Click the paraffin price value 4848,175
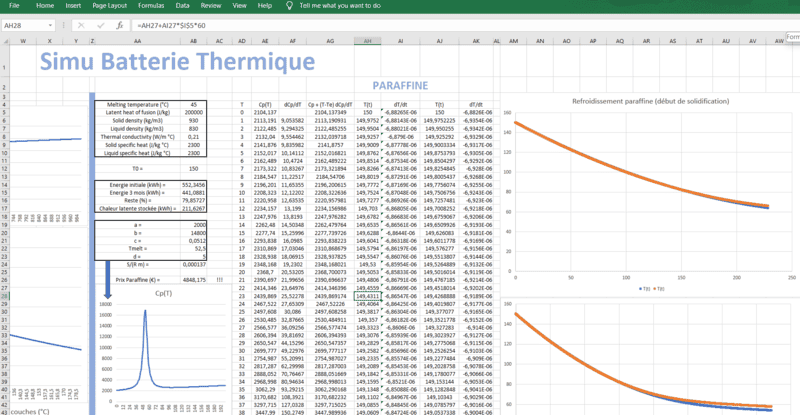This screenshot has width=800, height=415. 193,280
